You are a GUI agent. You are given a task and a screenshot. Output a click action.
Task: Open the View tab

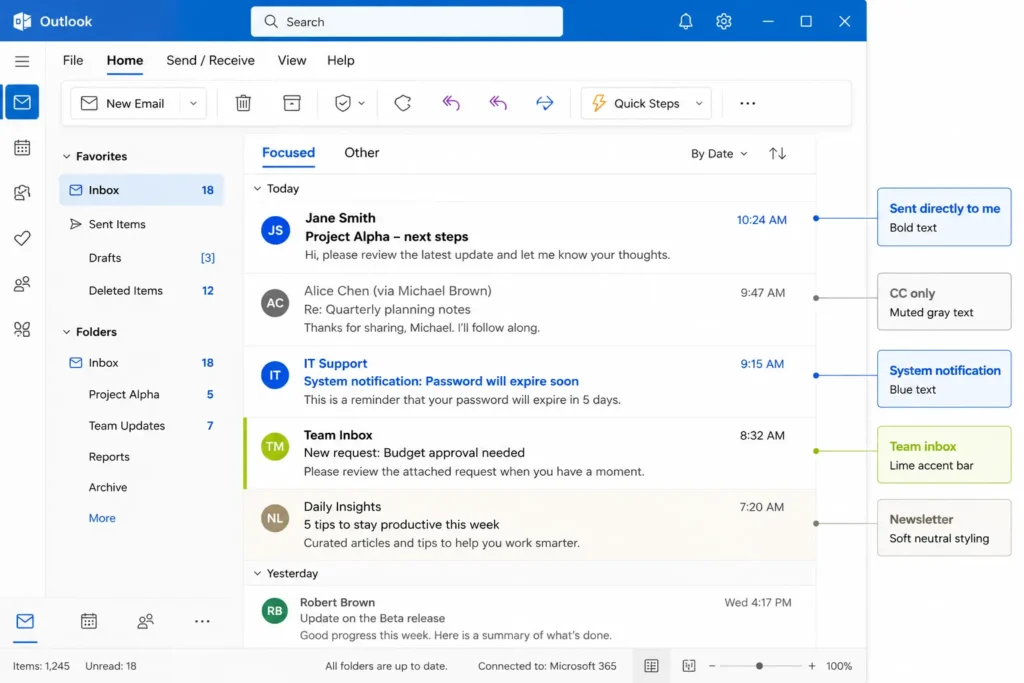[x=291, y=60]
